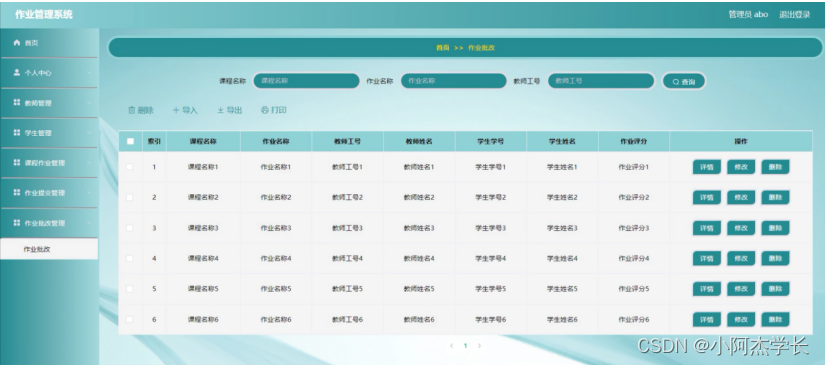Click the grid icon beside 教师管理
The height and width of the screenshot is (365, 825).
pos(17,103)
